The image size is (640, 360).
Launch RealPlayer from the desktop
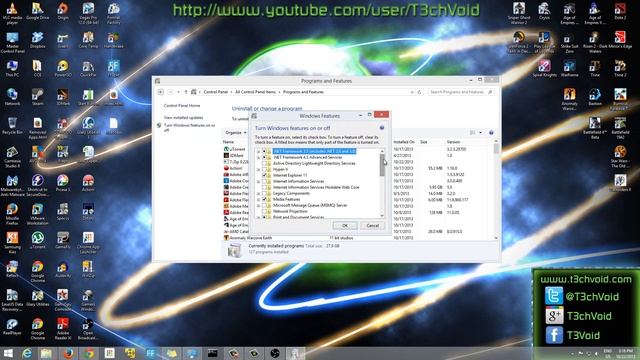(12, 327)
